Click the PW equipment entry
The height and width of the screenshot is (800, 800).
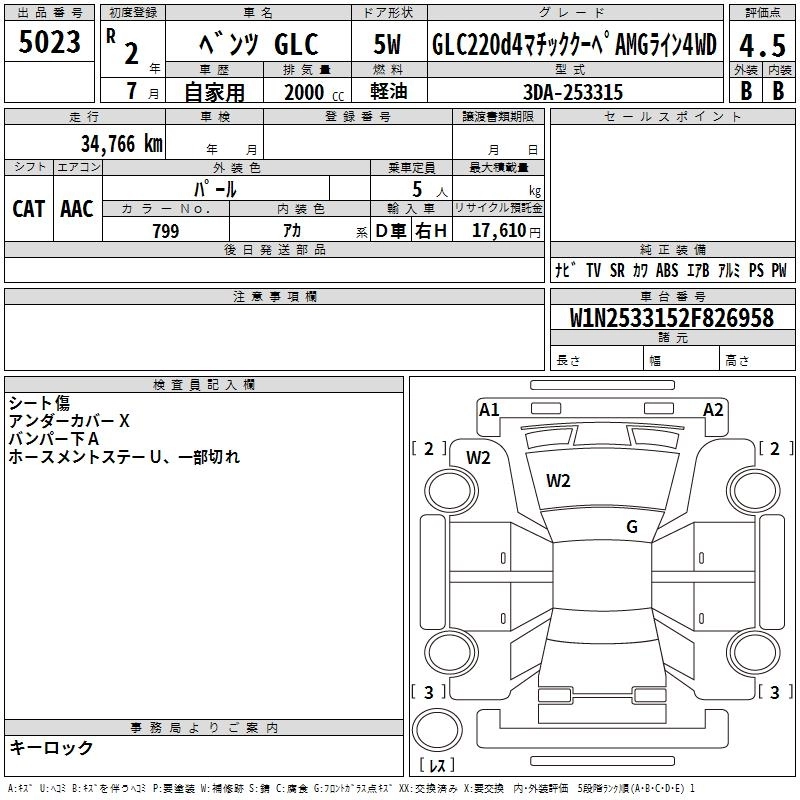(779, 270)
